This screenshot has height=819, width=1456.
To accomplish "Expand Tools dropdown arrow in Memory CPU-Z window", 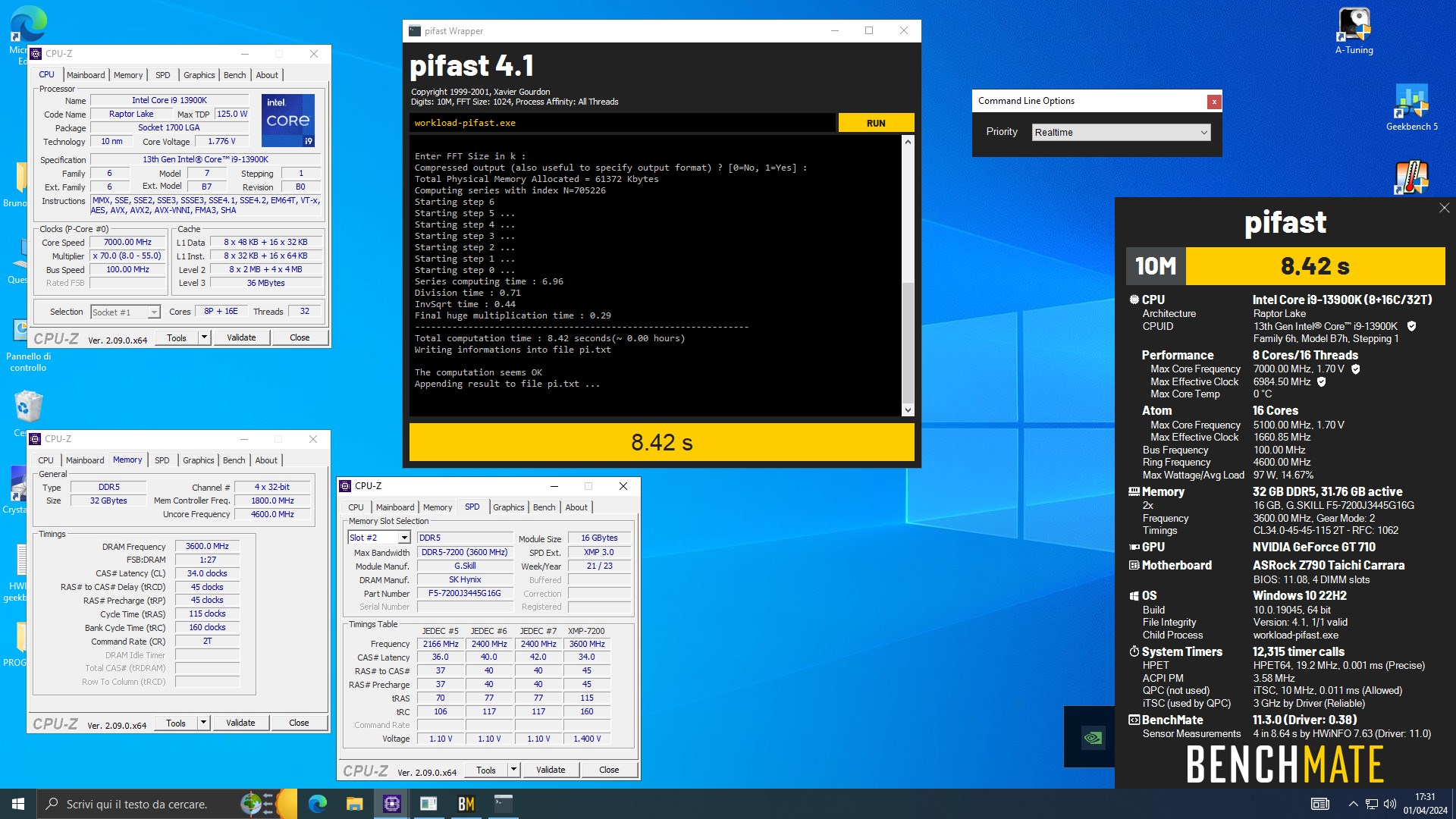I will point(203,723).
